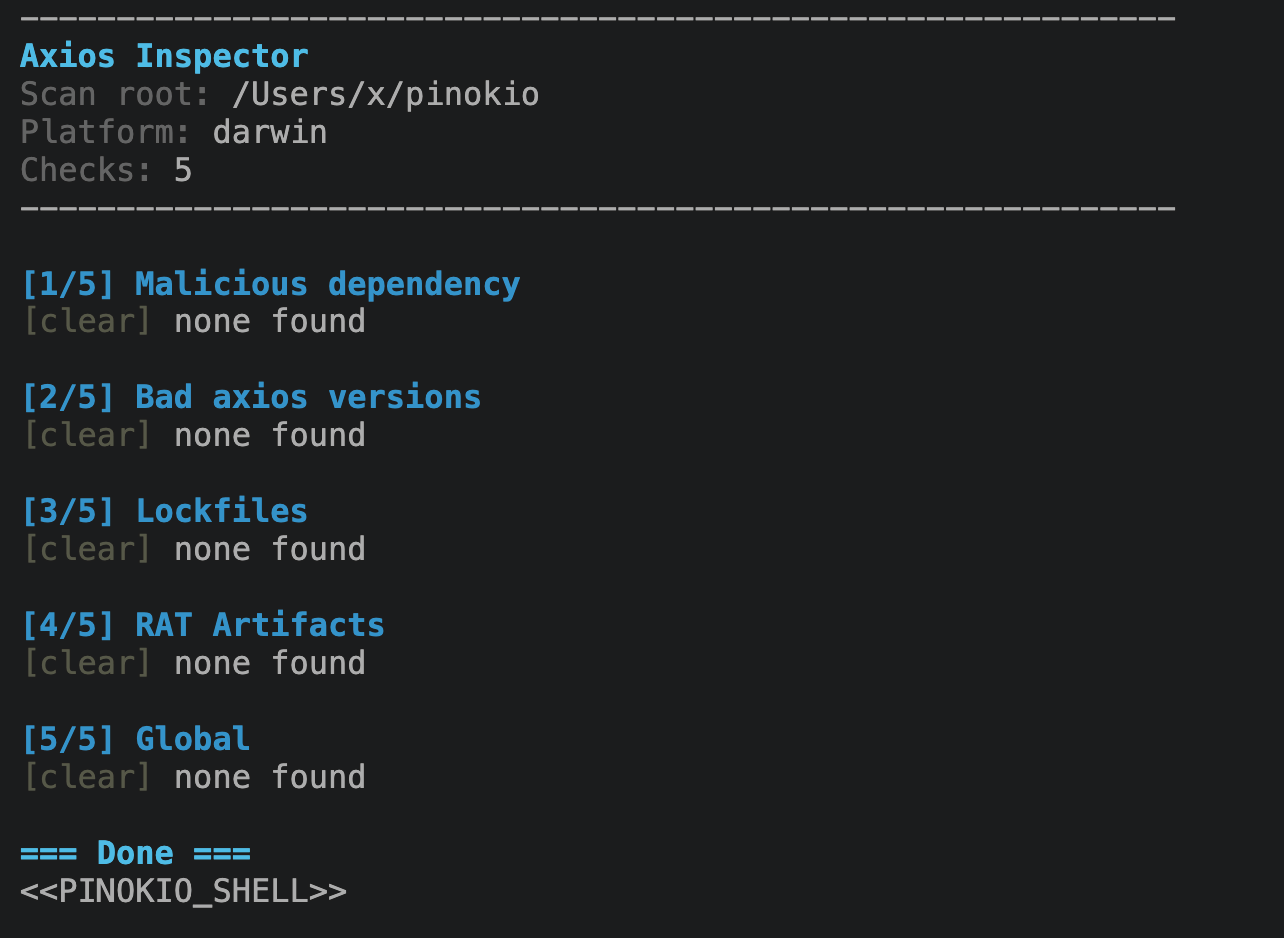Click [clear] tag under Lockfiles
This screenshot has height=938, width=1284.
click(87, 550)
